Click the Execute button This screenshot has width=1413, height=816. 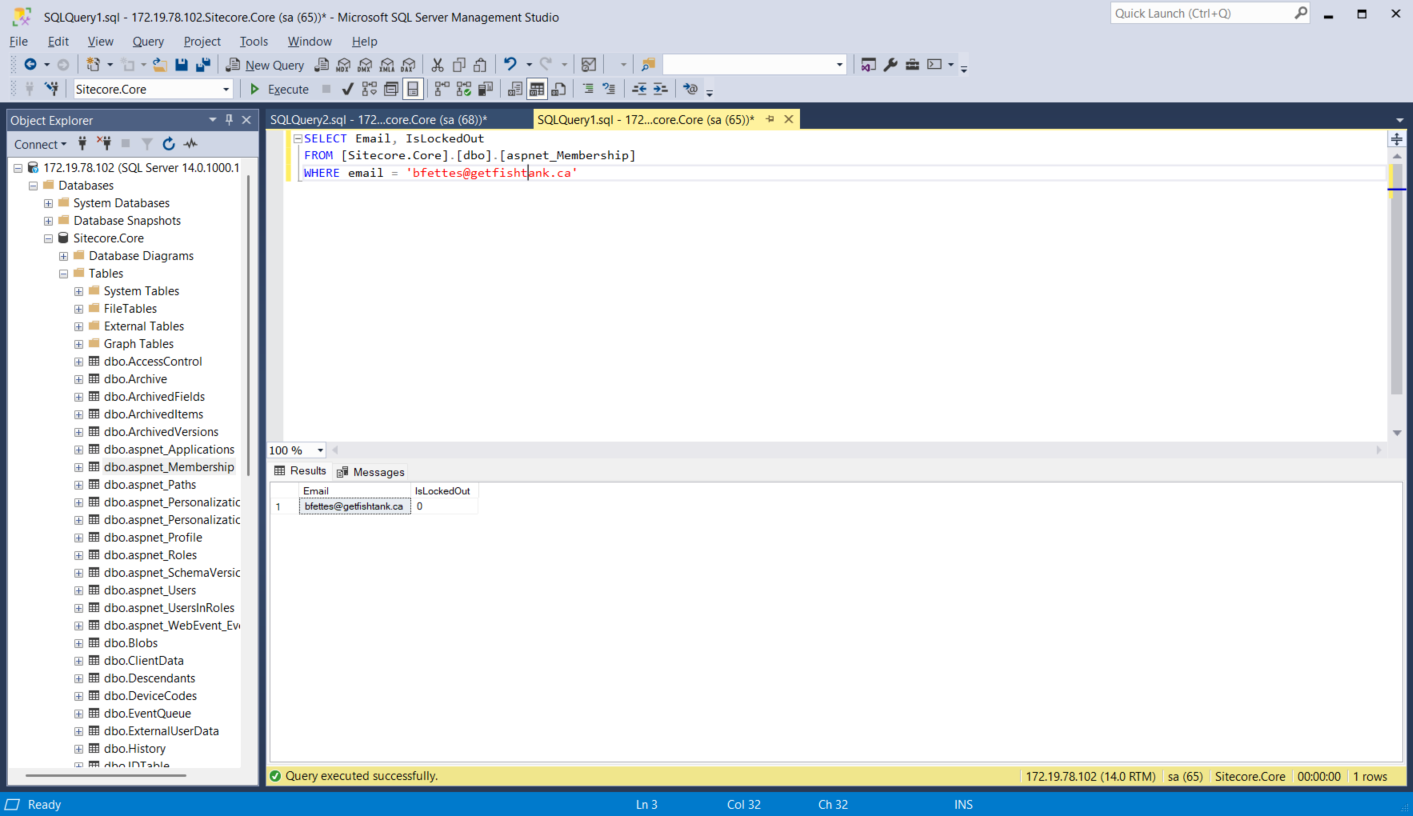pos(279,89)
